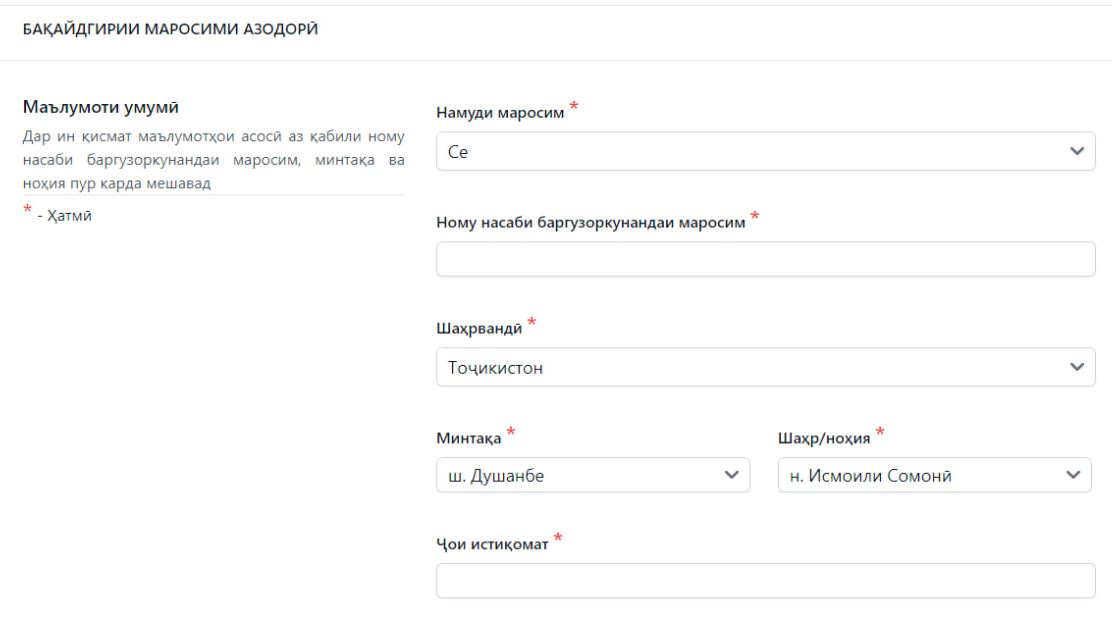Click the chevron arrow in the Намуди маросим field
1112x618 pixels.
[1076, 151]
